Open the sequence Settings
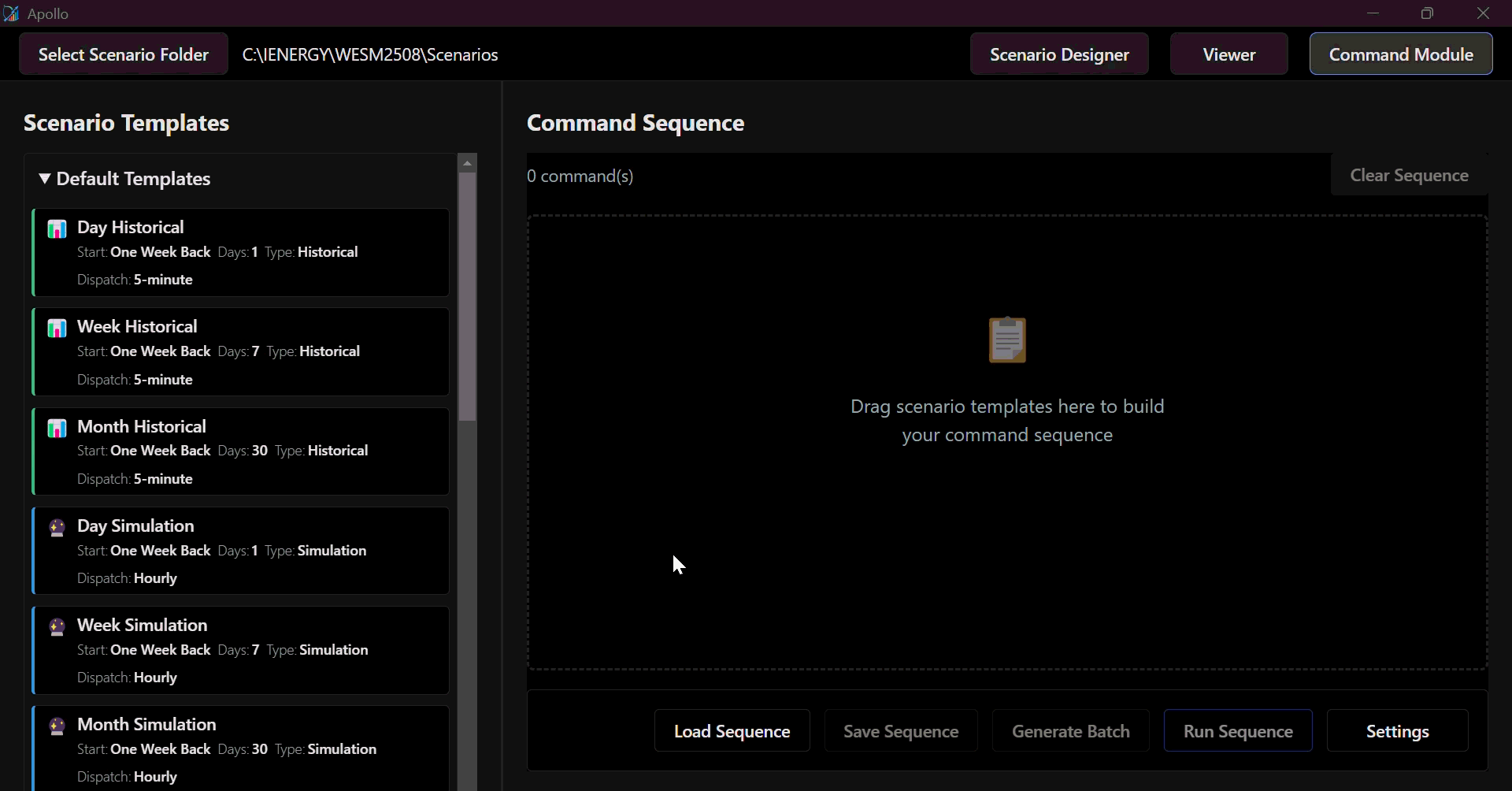Viewport: 1512px width, 791px height. pyautogui.click(x=1397, y=731)
